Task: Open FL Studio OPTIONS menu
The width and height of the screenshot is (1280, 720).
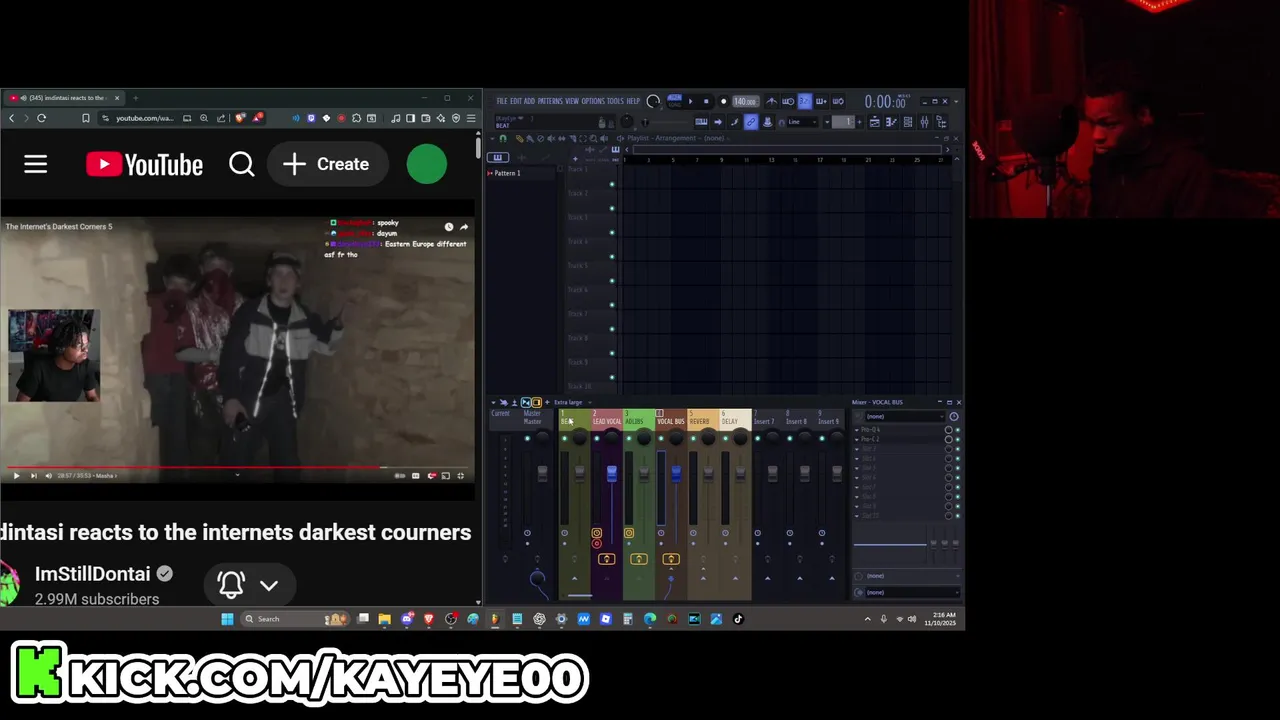Action: [x=594, y=101]
